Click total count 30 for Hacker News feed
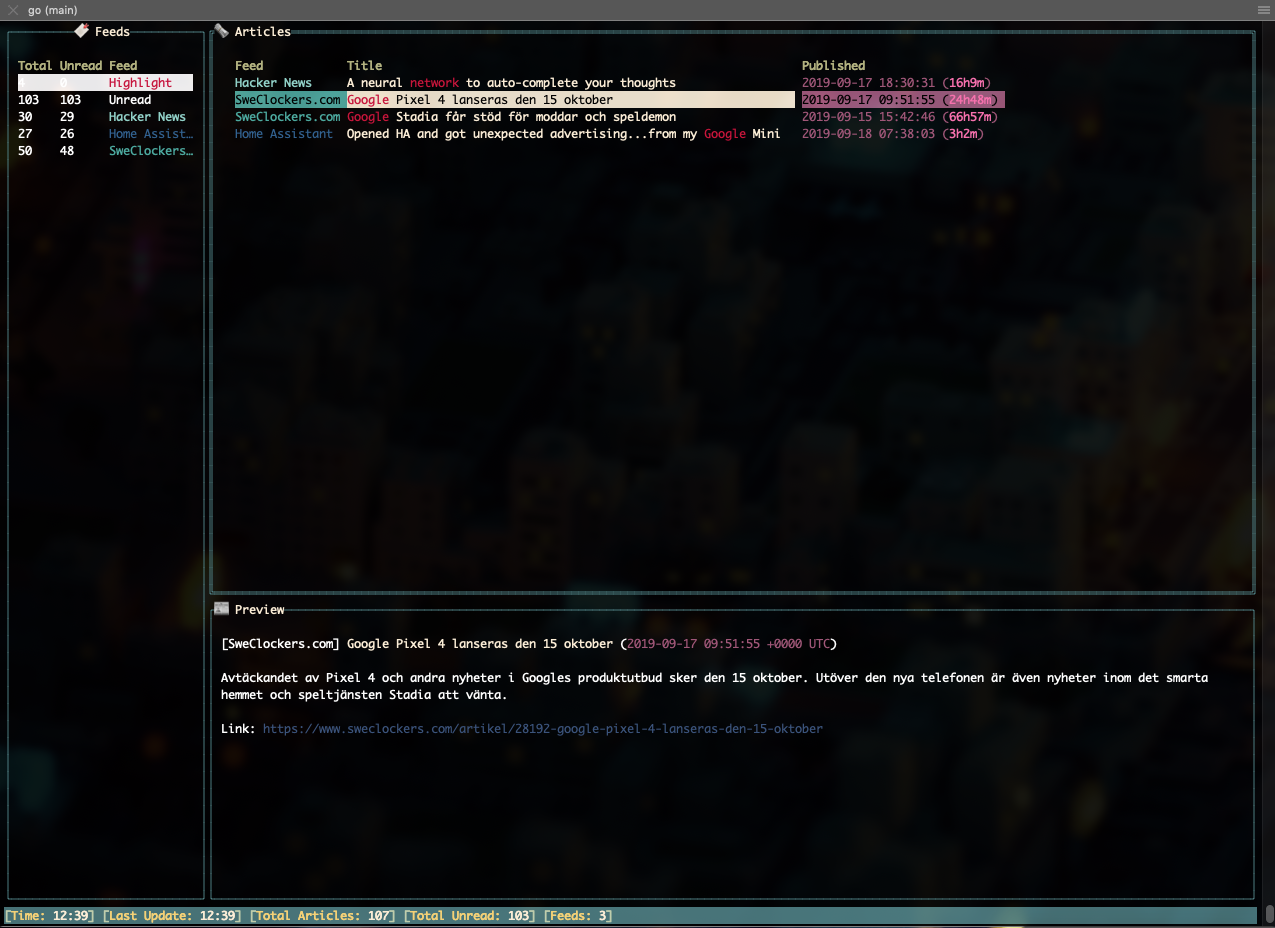This screenshot has height=928, width=1275. click(25, 117)
